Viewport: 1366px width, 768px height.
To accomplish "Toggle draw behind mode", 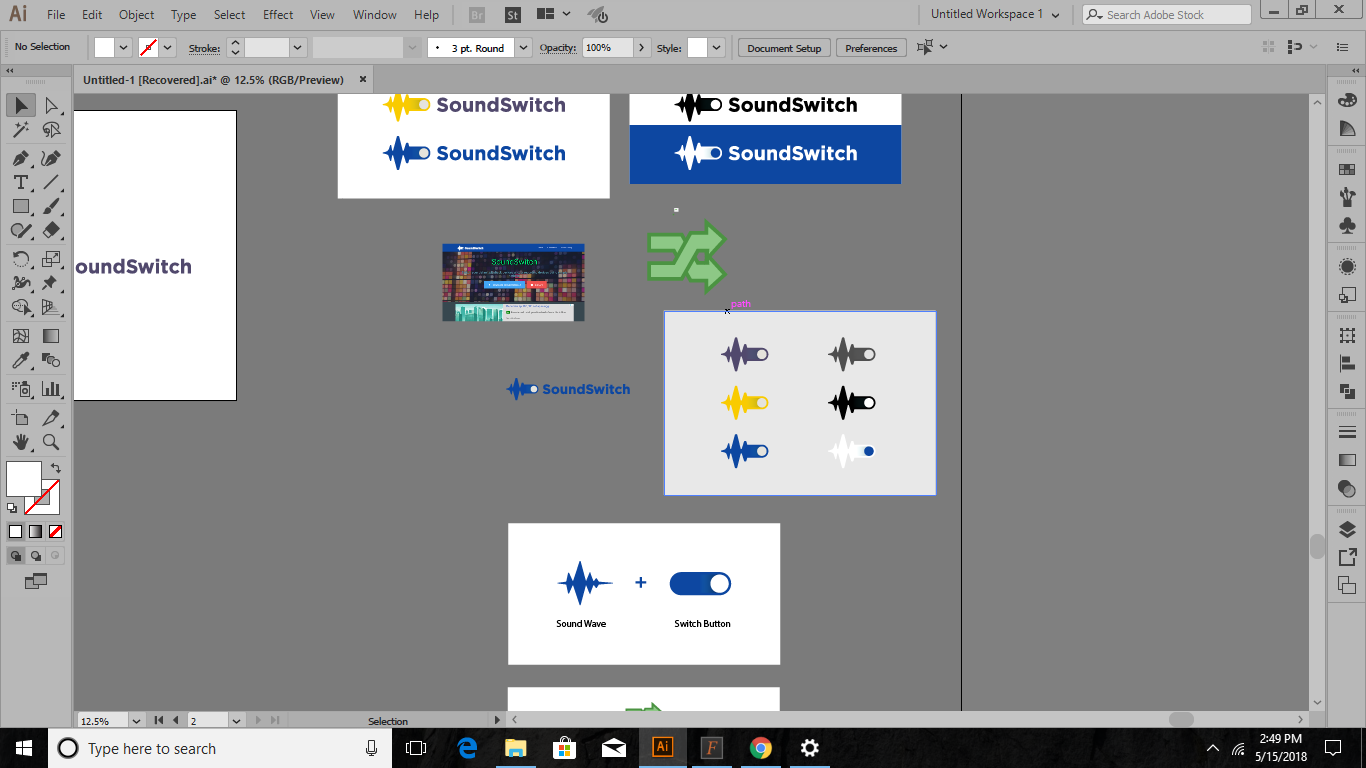I will coord(33,555).
